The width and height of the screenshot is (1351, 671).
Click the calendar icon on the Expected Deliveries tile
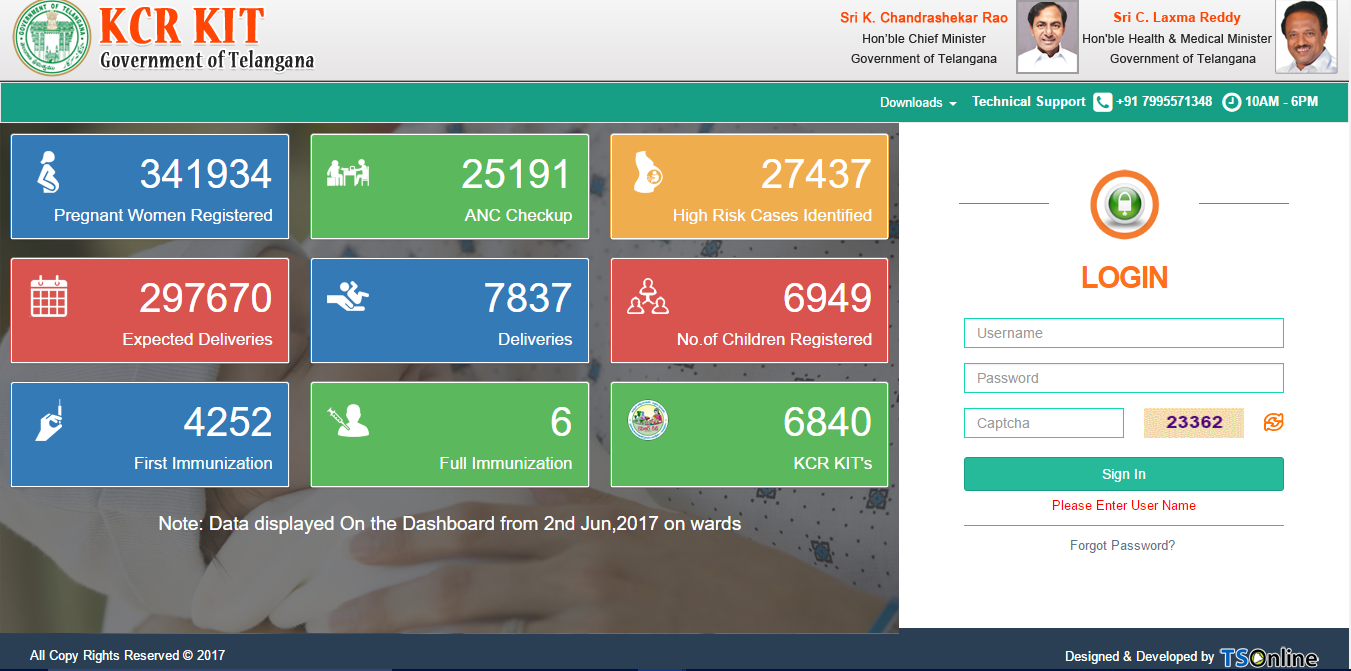coord(49,296)
